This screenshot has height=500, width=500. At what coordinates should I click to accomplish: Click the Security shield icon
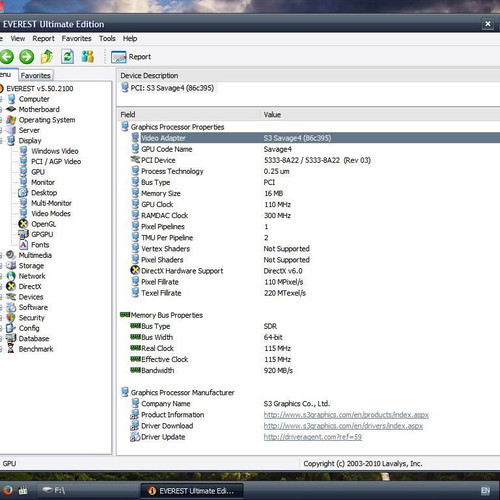click(x=11, y=318)
